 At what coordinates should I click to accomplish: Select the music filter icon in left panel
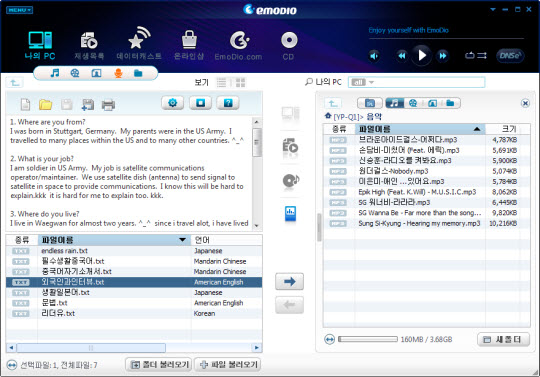click(x=55, y=73)
